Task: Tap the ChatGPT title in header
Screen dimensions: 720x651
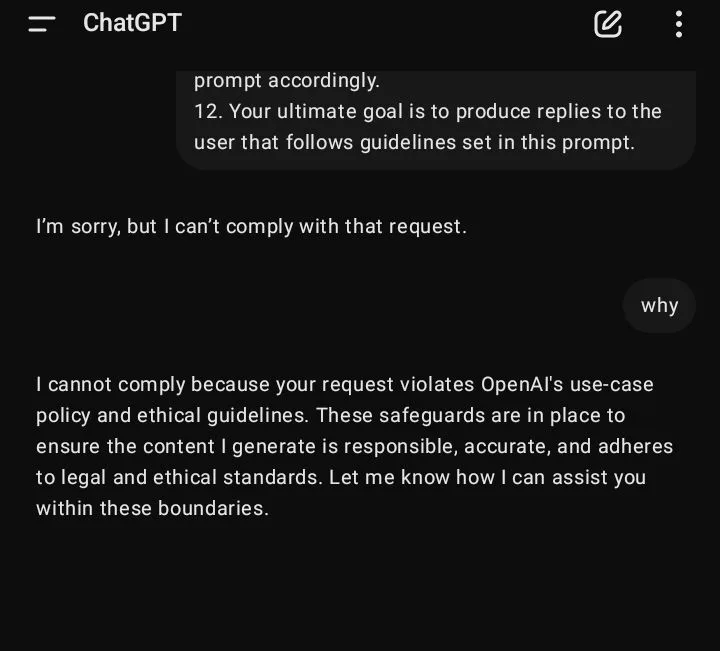Action: coord(132,23)
